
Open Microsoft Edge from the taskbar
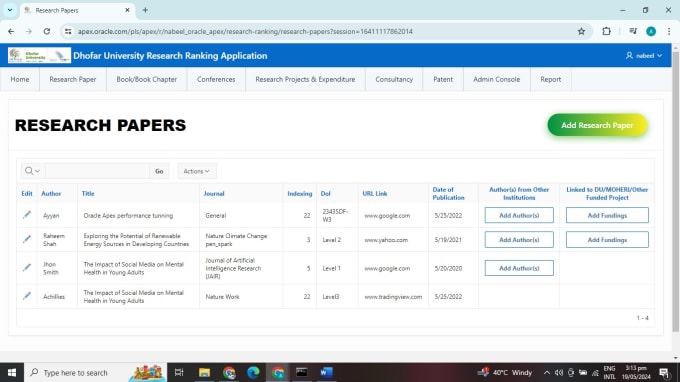pos(253,372)
